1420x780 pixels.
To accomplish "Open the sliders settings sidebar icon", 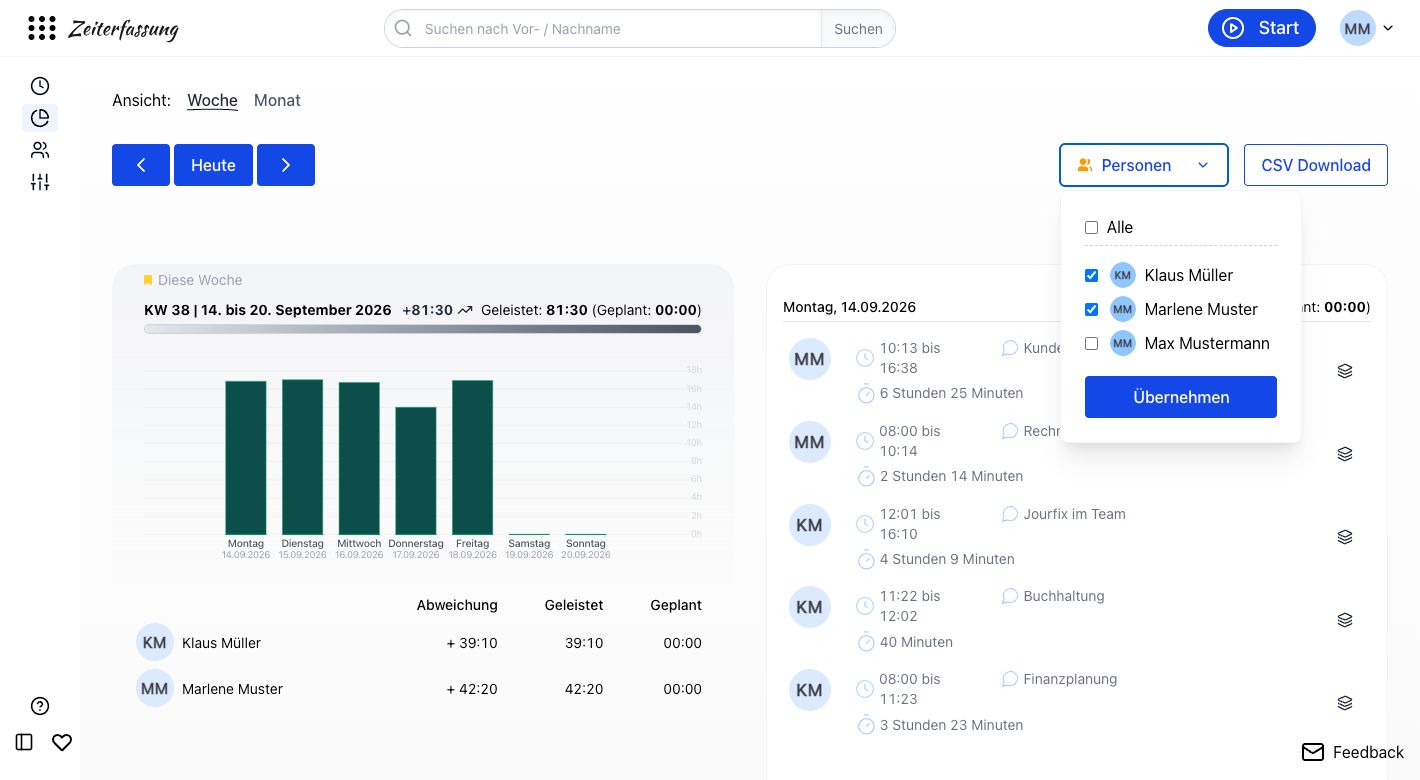I will coord(40,182).
